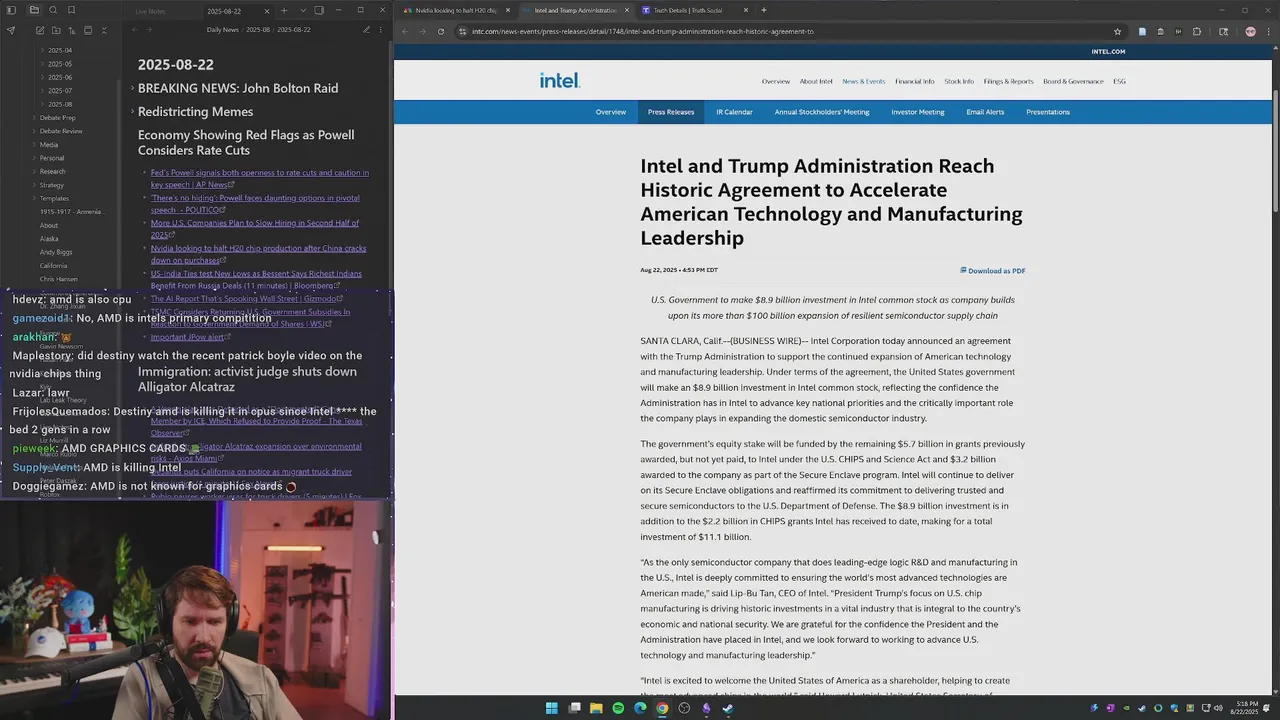Open the IR Calendar sub-nav tab
Viewport: 1280px width, 720px height.
tap(734, 112)
